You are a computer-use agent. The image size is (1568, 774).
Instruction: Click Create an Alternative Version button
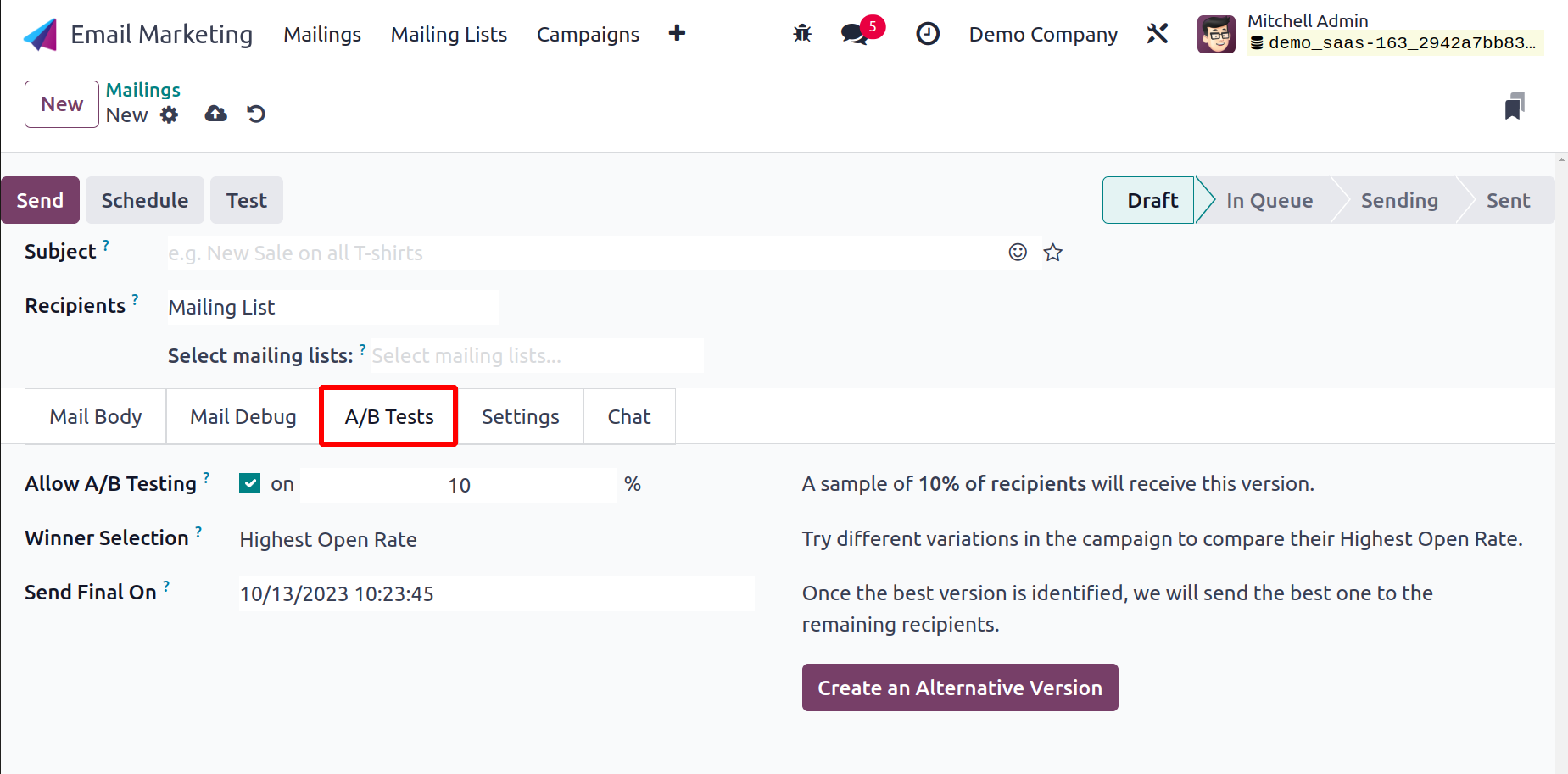pyautogui.click(x=959, y=688)
